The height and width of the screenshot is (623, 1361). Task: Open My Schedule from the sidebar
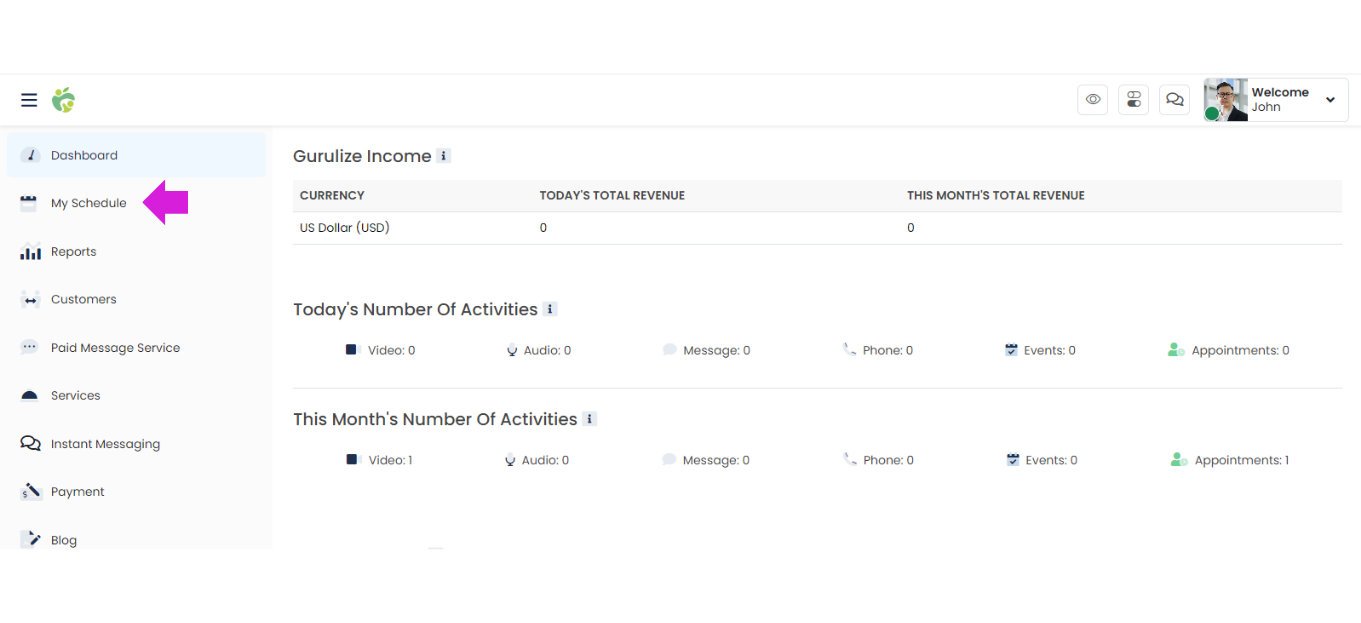coord(88,203)
